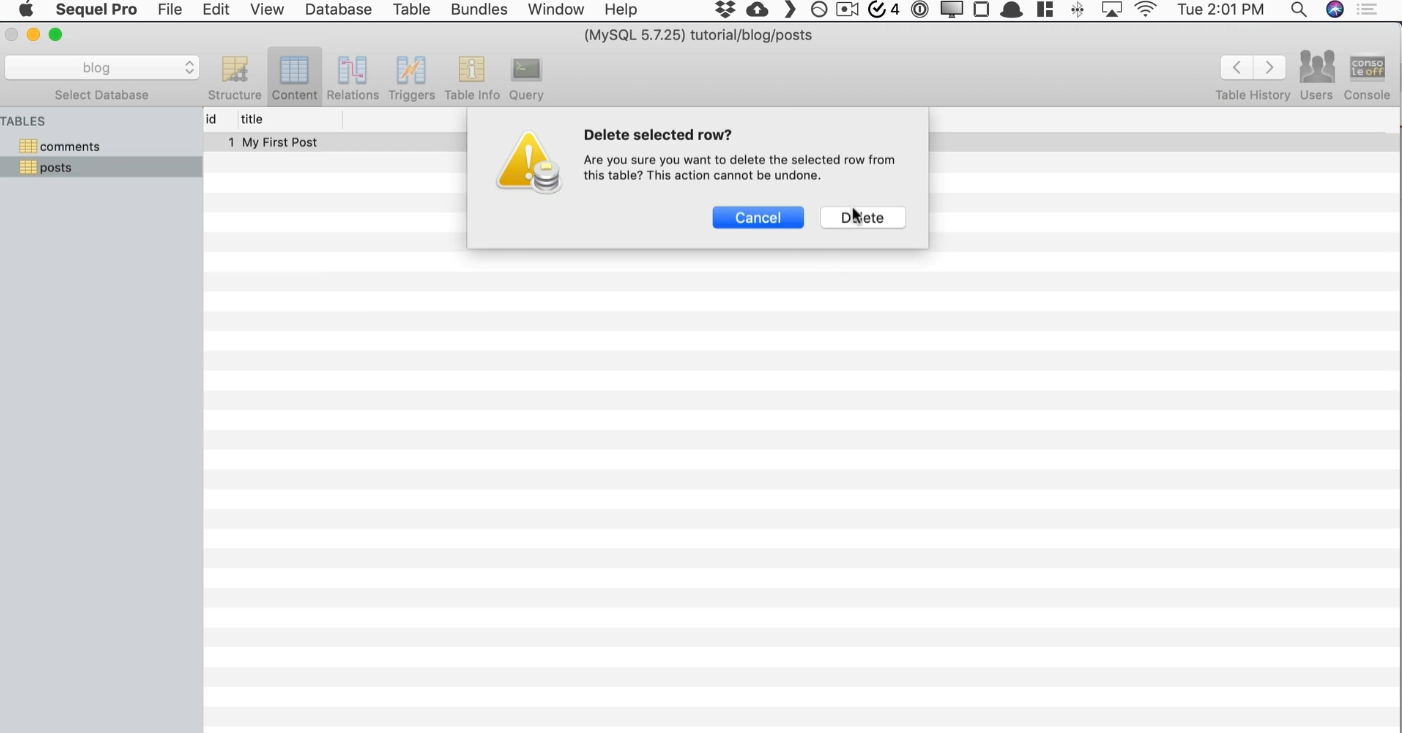Open Spotlight search
Viewport: 1402px width, 733px height.
1299,10
